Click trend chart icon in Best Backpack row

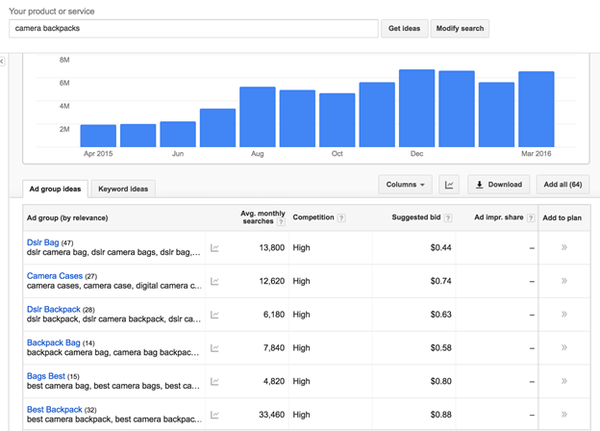pyautogui.click(x=214, y=415)
